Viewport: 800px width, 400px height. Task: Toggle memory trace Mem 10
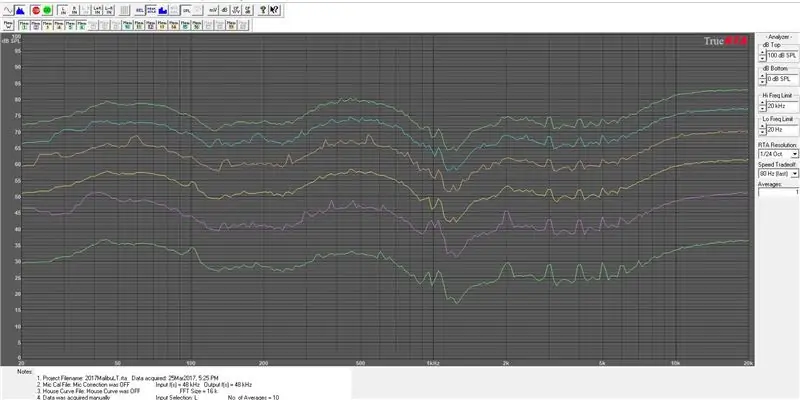click(128, 25)
